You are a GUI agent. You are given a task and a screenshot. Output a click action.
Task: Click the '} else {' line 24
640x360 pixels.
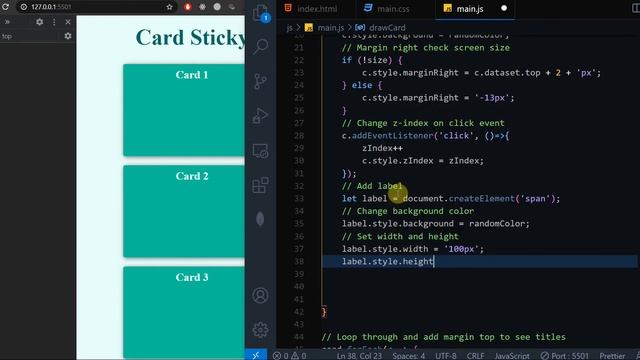pos(362,85)
